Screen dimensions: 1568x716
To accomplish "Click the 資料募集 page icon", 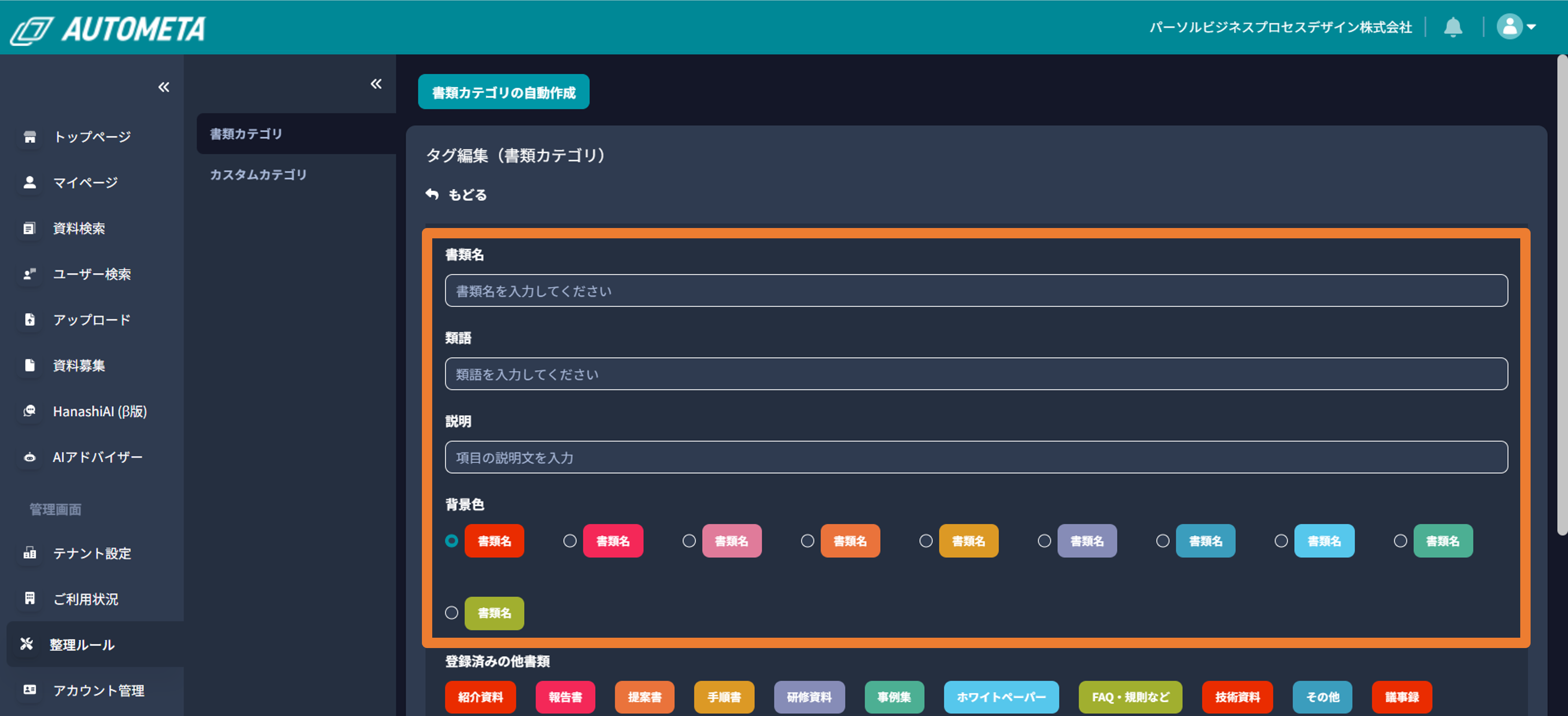I will [x=29, y=365].
